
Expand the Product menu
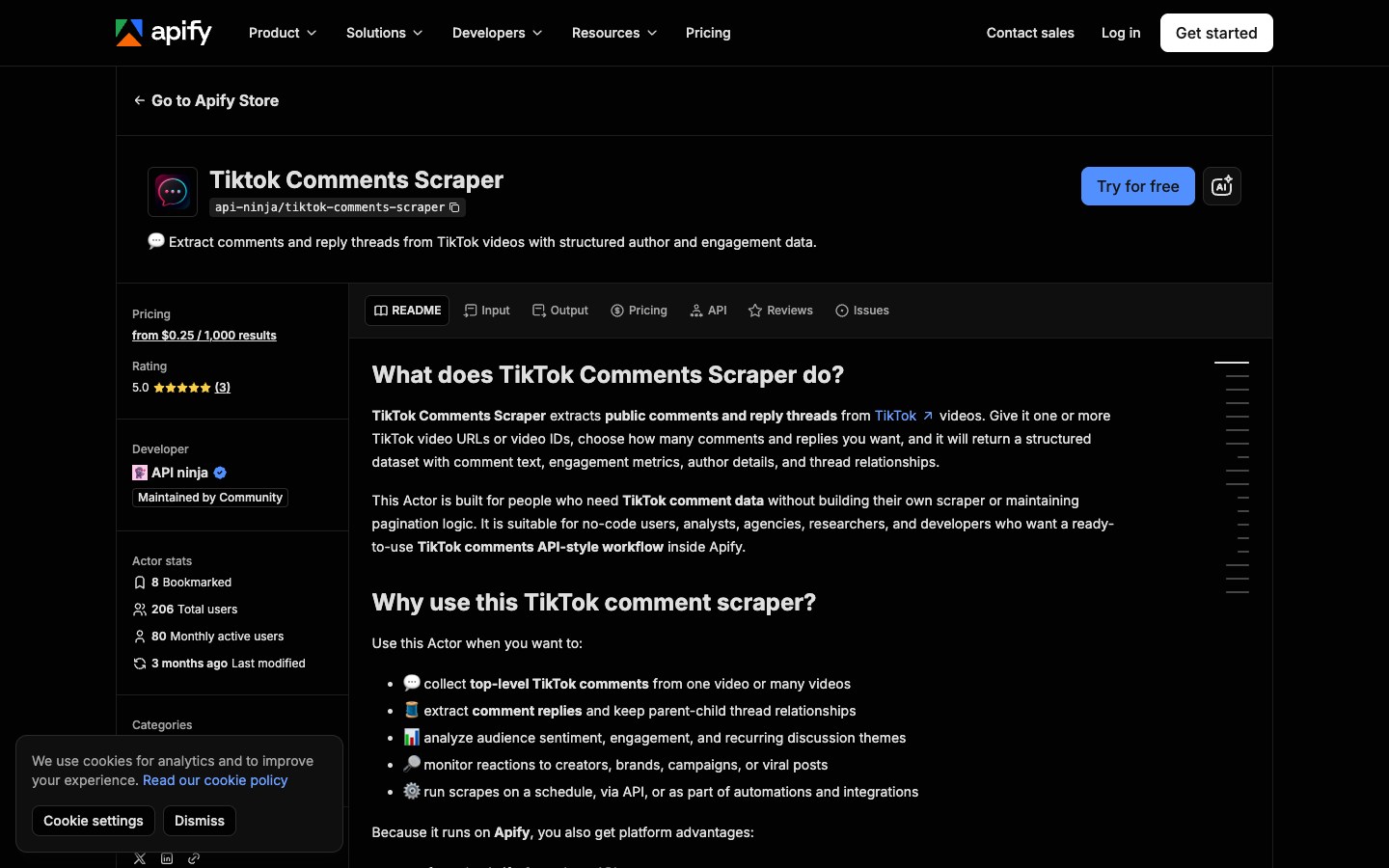click(283, 33)
